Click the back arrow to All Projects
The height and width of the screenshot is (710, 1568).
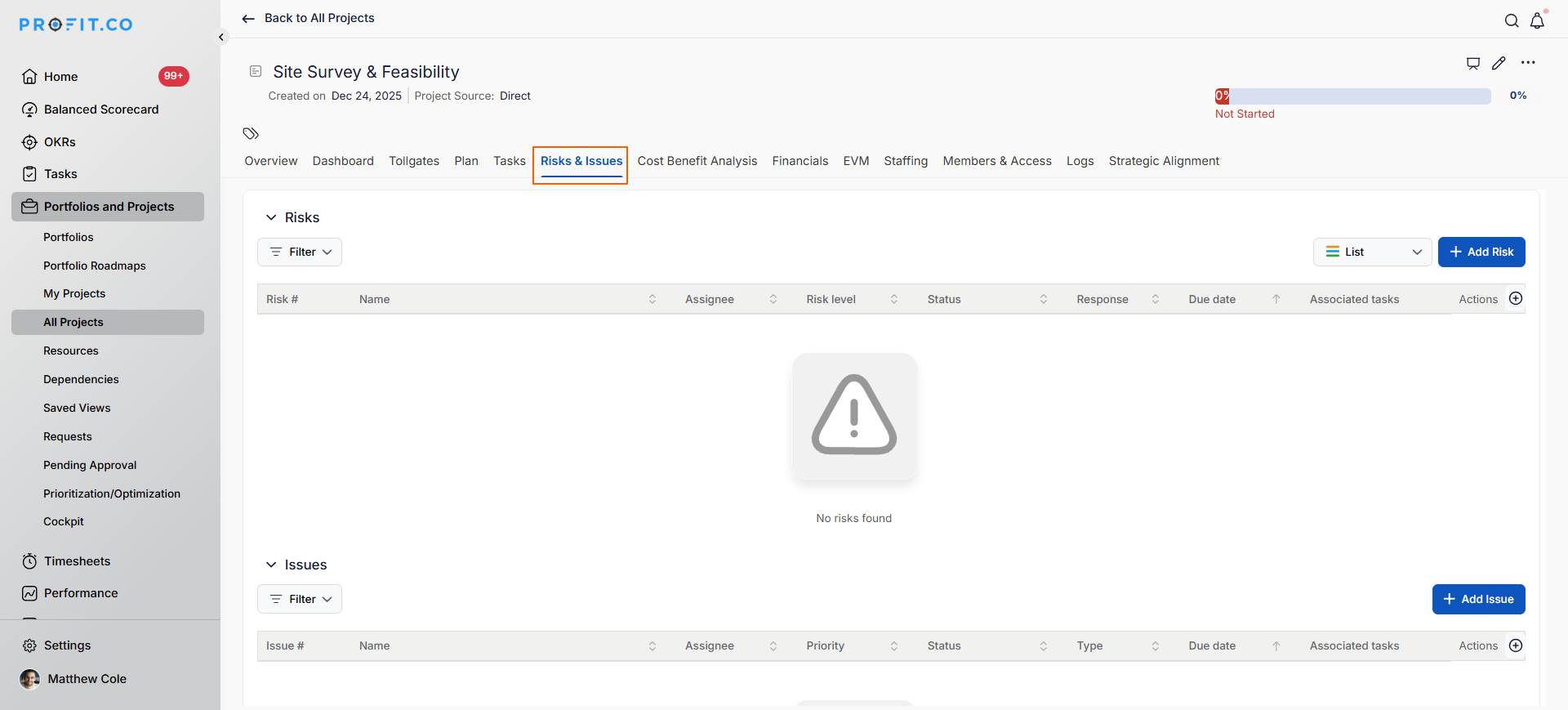click(x=248, y=18)
